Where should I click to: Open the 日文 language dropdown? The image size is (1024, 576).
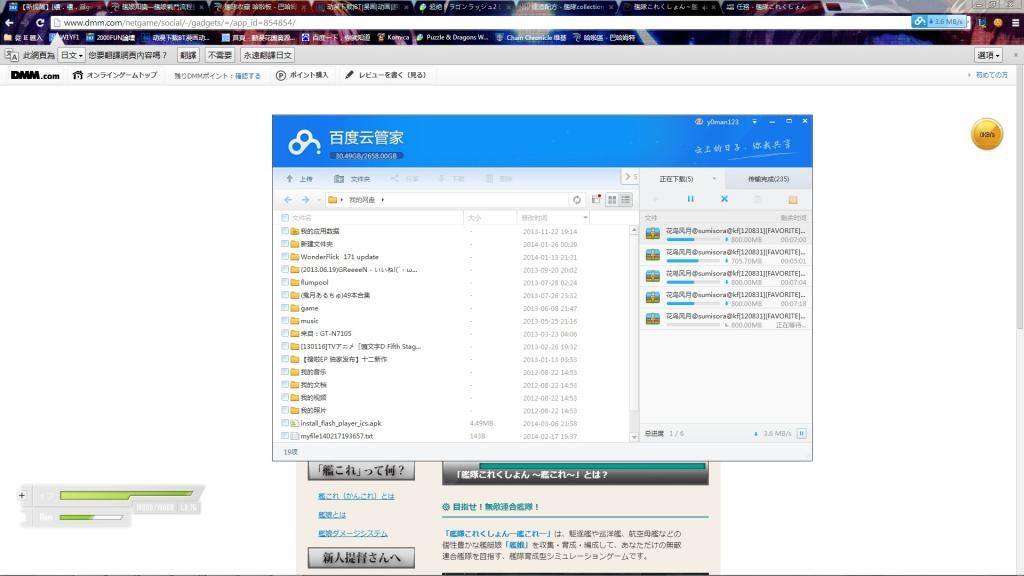71,56
